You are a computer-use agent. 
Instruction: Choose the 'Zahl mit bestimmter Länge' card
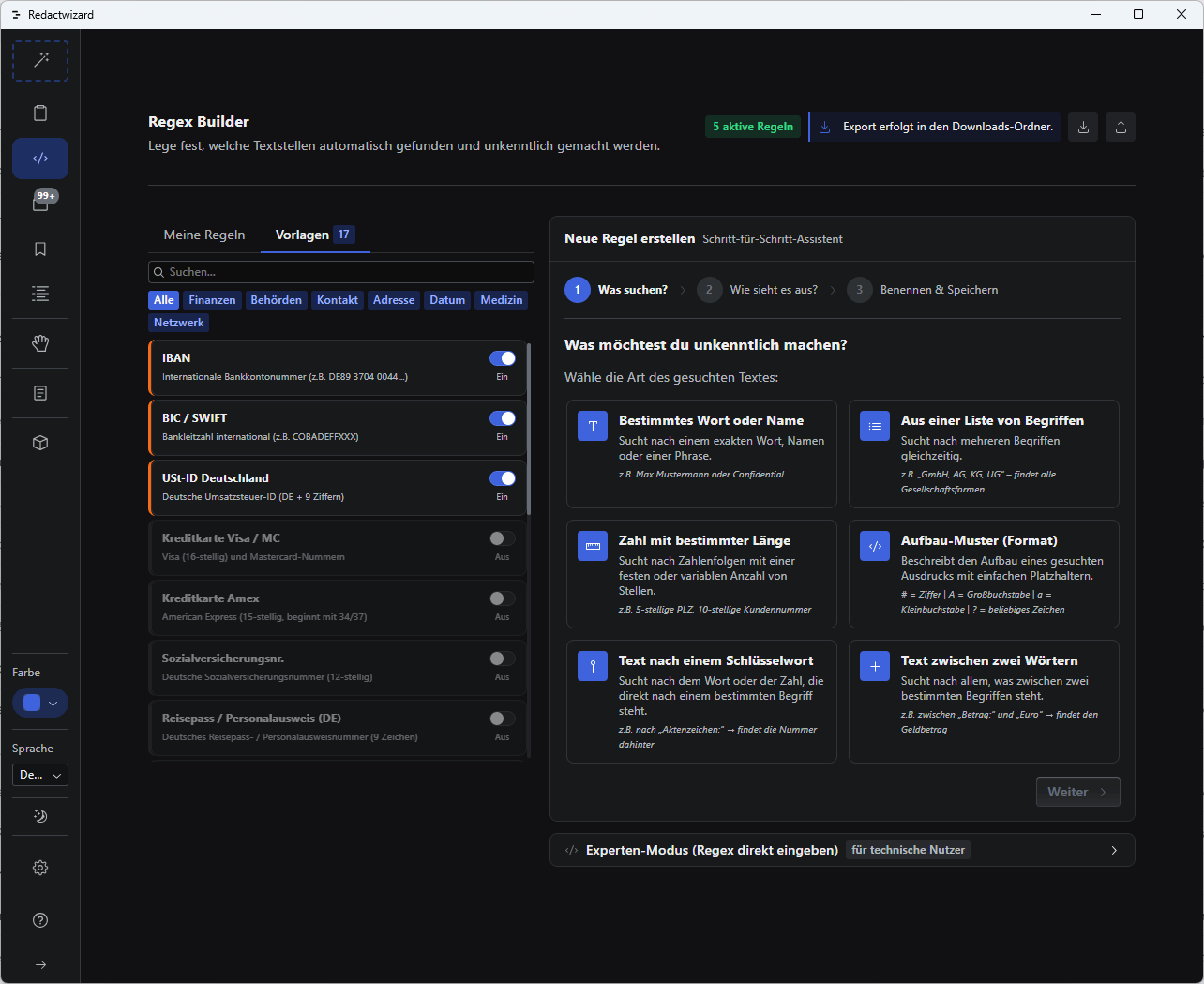point(701,574)
